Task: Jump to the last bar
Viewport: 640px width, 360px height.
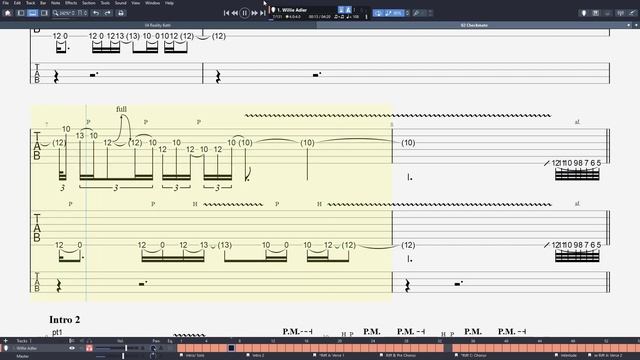Action: [262, 13]
